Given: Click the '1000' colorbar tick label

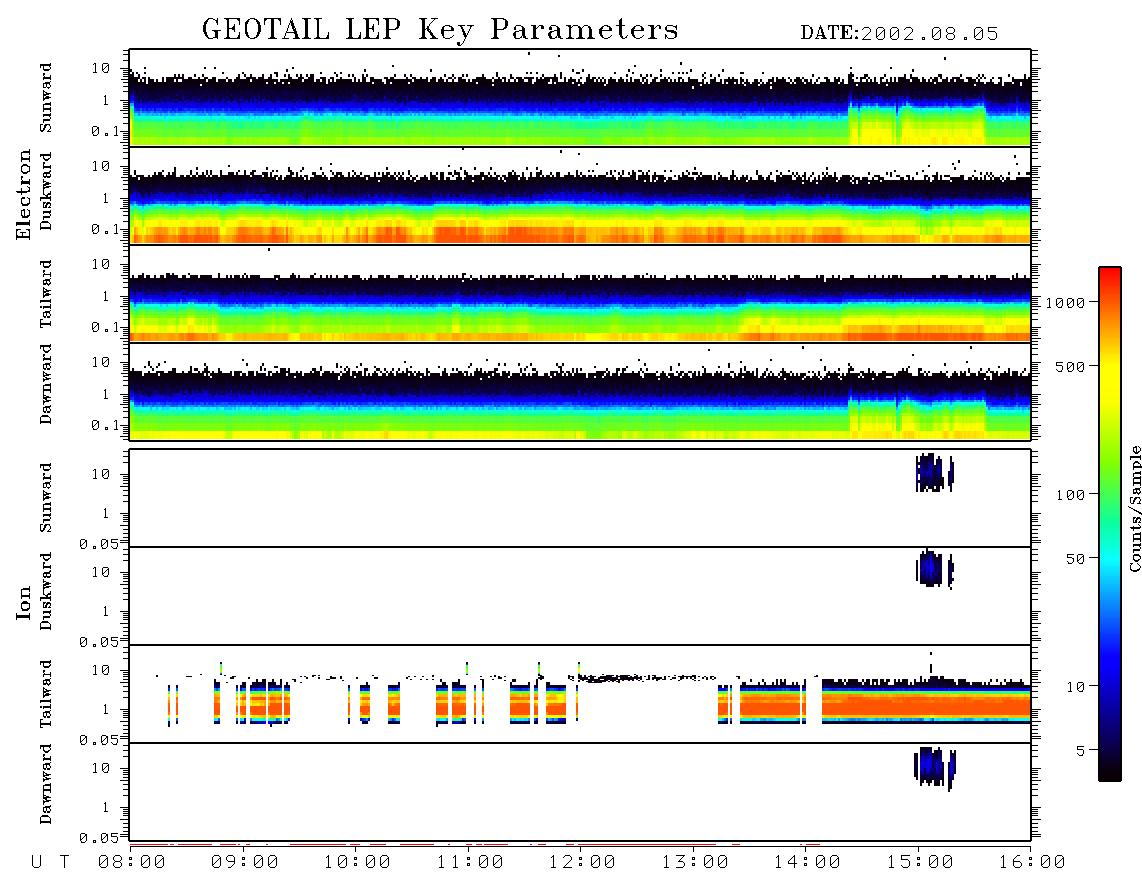Looking at the screenshot, I should tap(1065, 303).
